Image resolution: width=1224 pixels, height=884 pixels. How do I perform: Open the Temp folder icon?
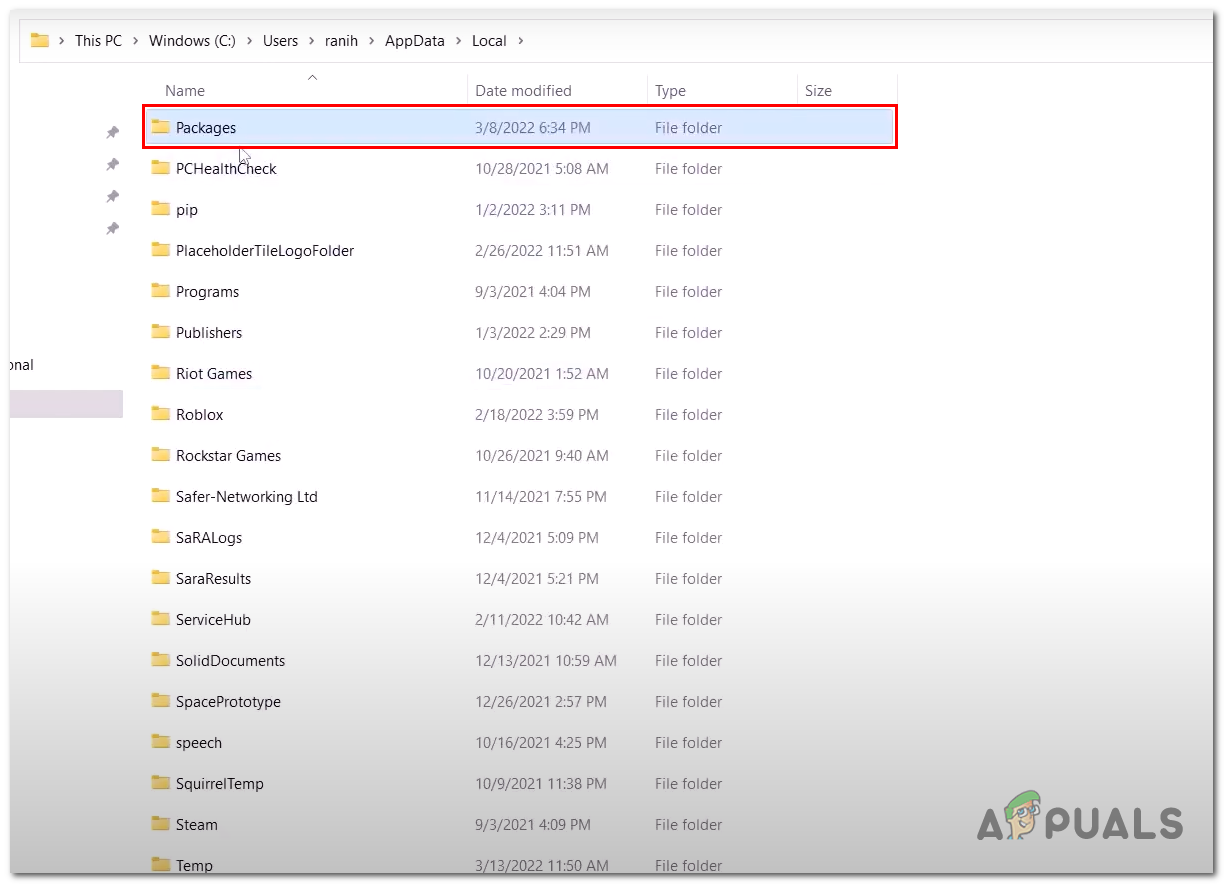[161, 865]
